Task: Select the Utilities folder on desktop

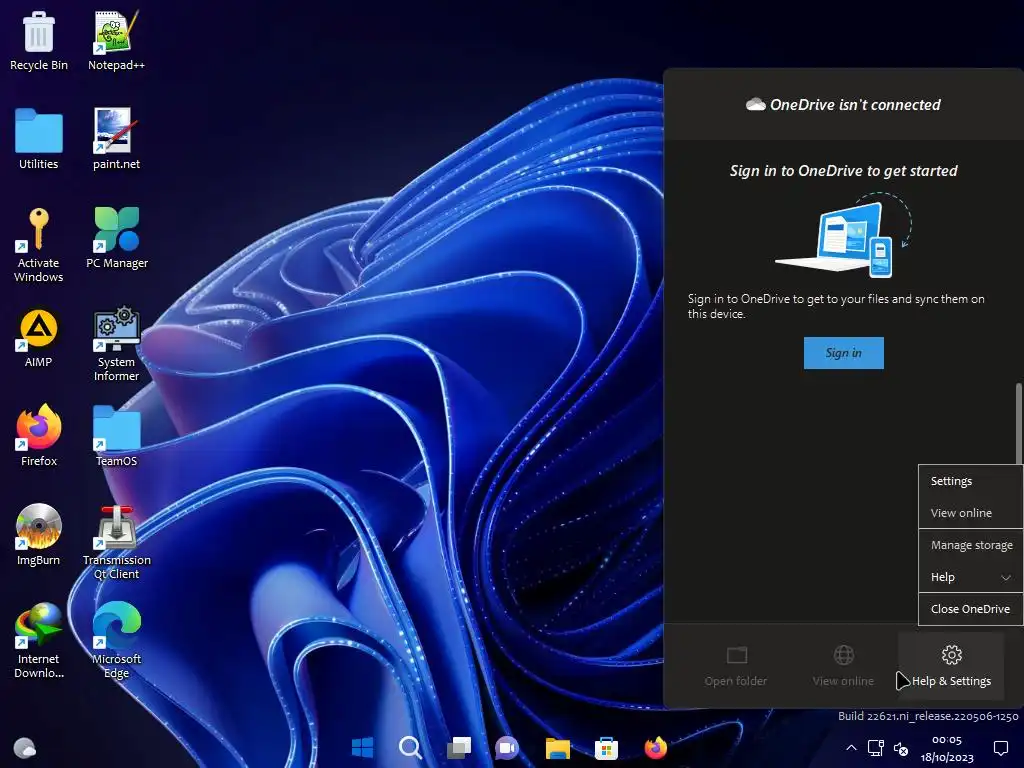Action: [x=39, y=140]
